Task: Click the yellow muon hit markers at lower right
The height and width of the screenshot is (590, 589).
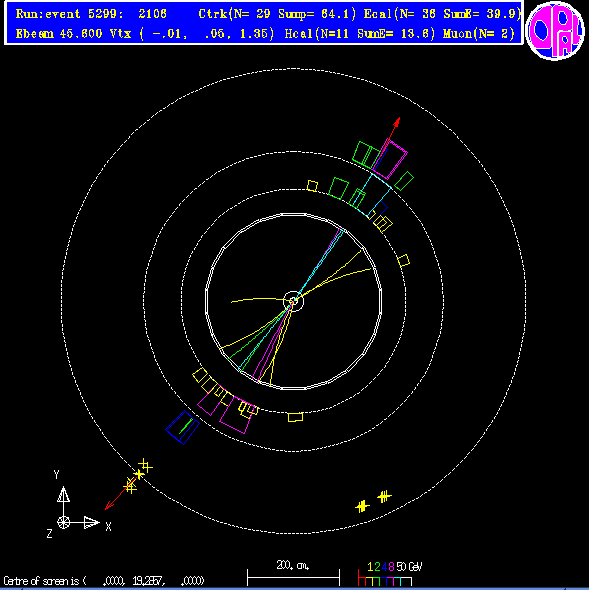Action: pyautogui.click(x=373, y=502)
